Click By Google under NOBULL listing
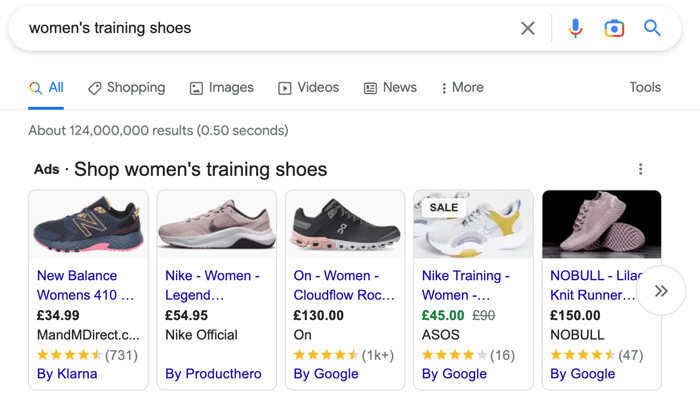700x408 pixels. pyautogui.click(x=583, y=374)
